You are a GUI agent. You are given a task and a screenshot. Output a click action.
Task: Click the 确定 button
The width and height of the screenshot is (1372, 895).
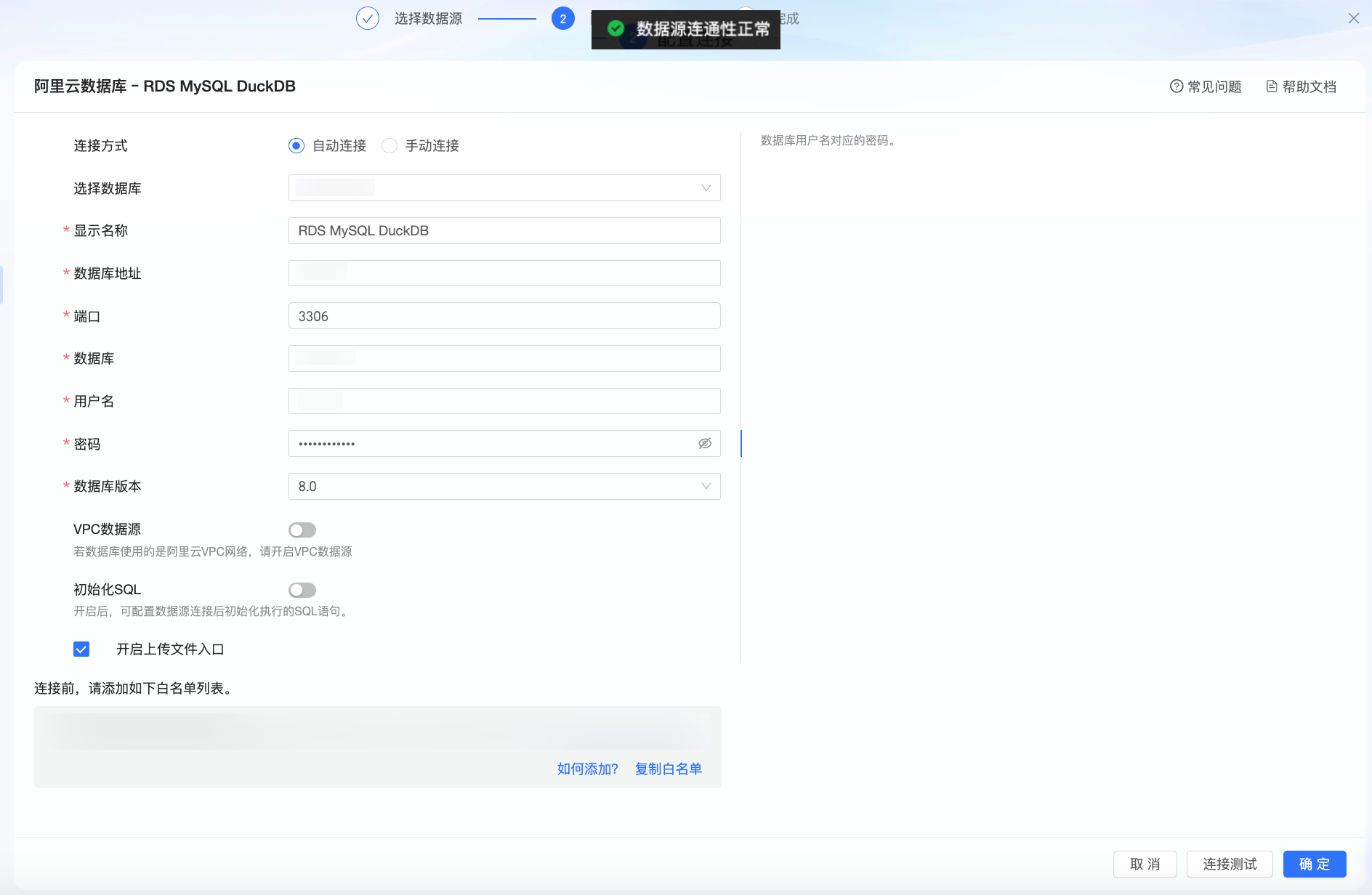(1315, 864)
